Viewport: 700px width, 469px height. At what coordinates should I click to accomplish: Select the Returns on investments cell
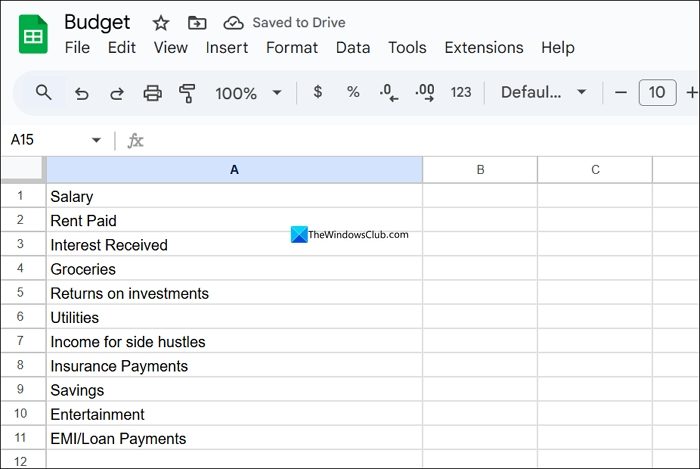coord(234,293)
